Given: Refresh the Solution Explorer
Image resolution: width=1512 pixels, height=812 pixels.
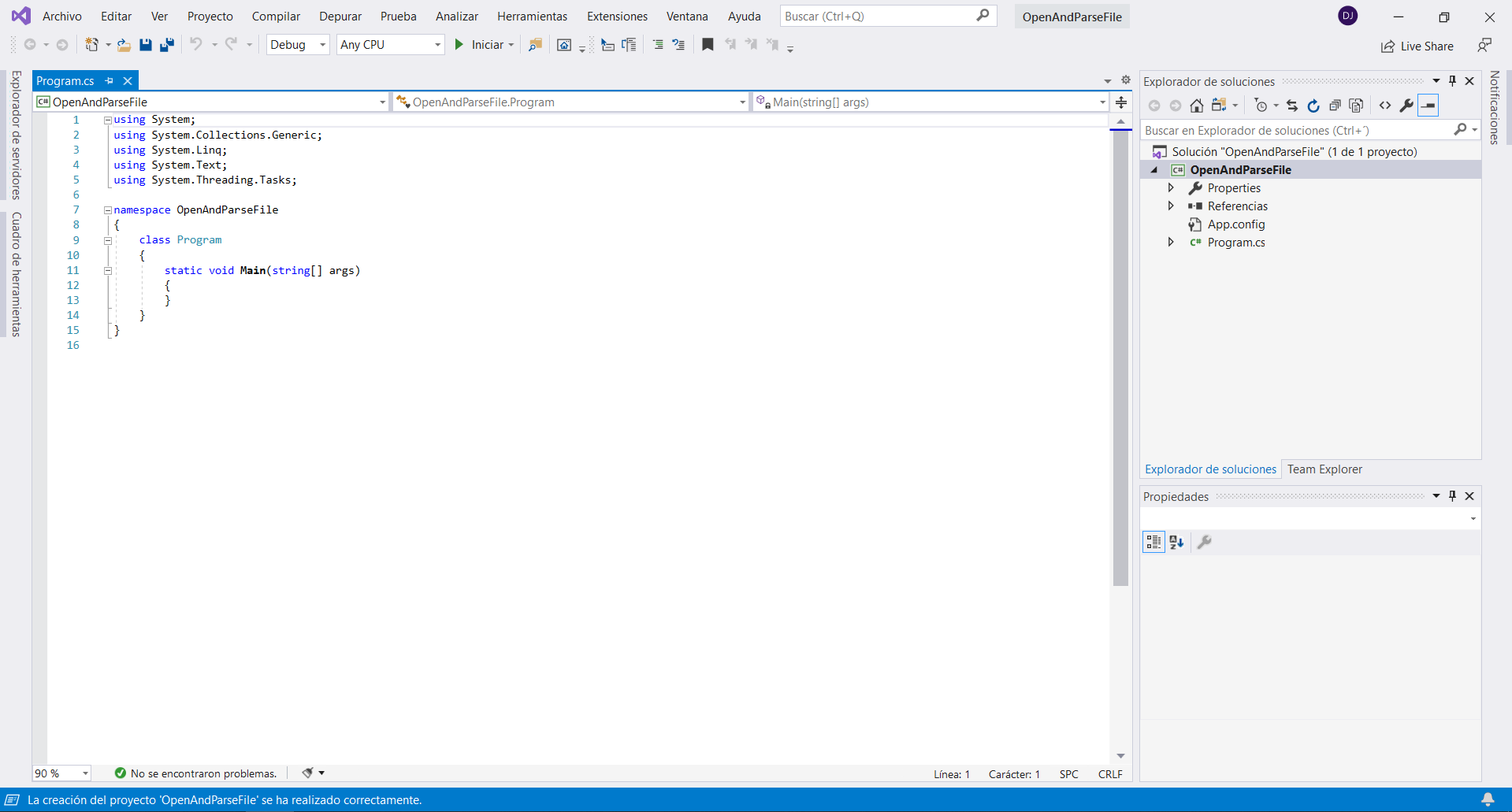Looking at the screenshot, I should (x=1313, y=106).
